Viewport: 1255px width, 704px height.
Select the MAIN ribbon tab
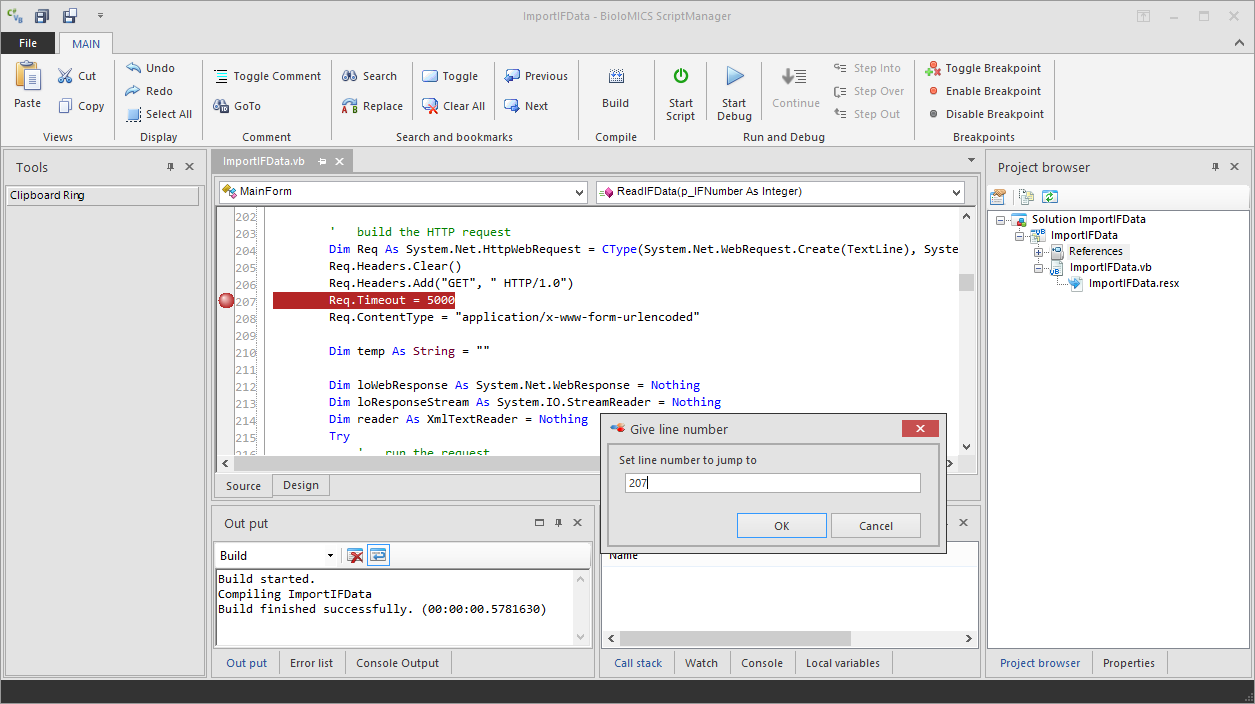point(86,44)
